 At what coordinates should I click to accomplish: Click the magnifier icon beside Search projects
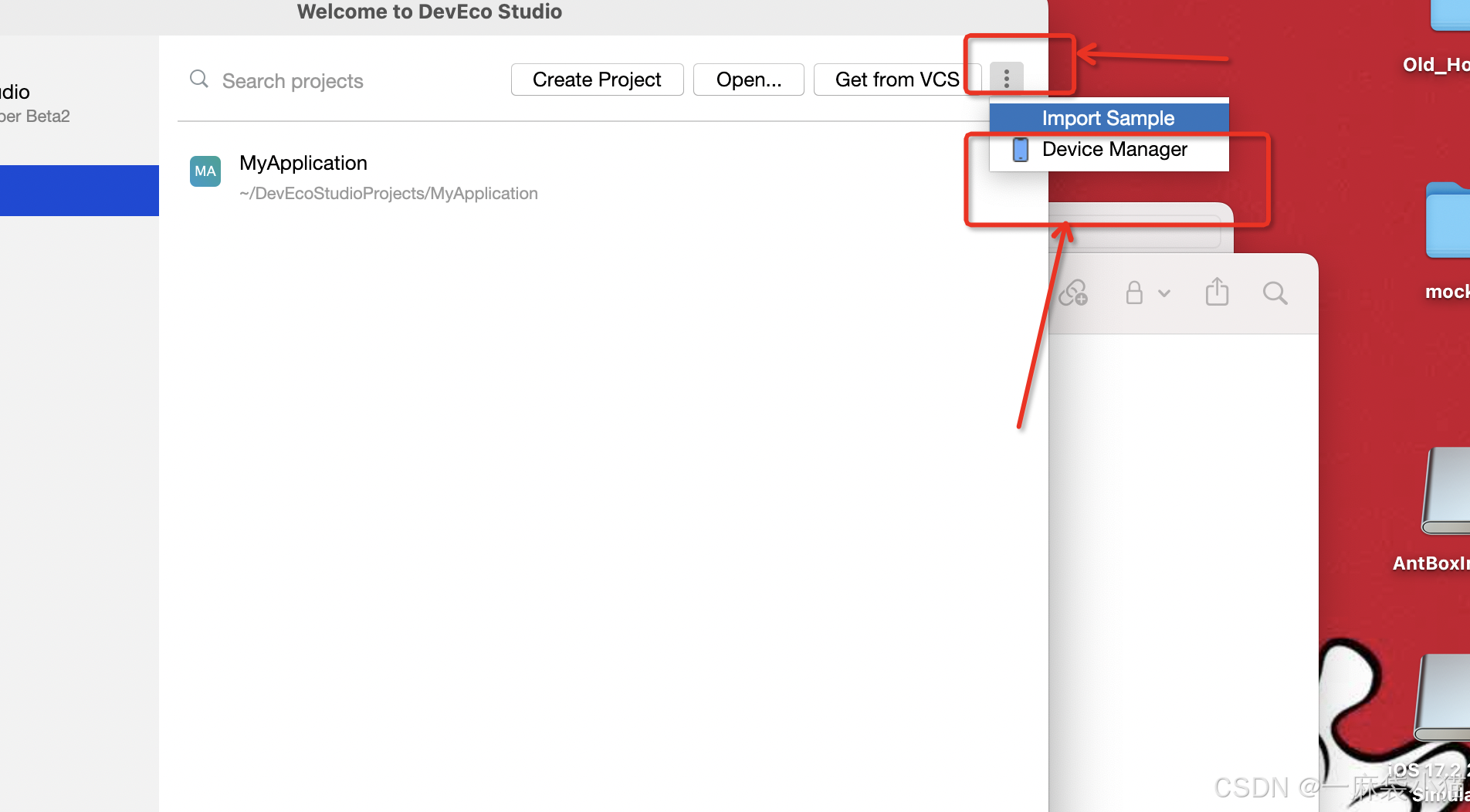click(199, 80)
